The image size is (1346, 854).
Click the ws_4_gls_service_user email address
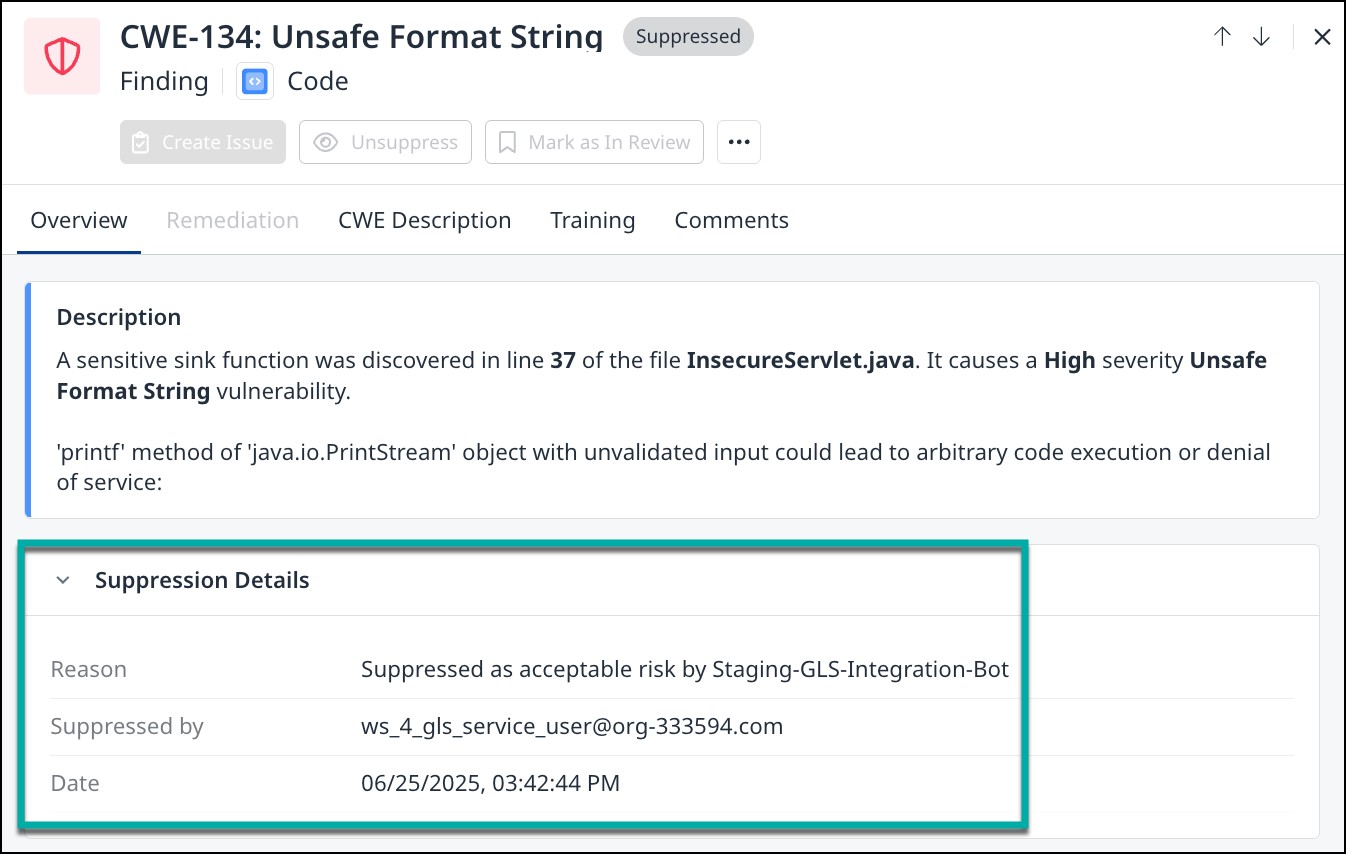pos(571,726)
